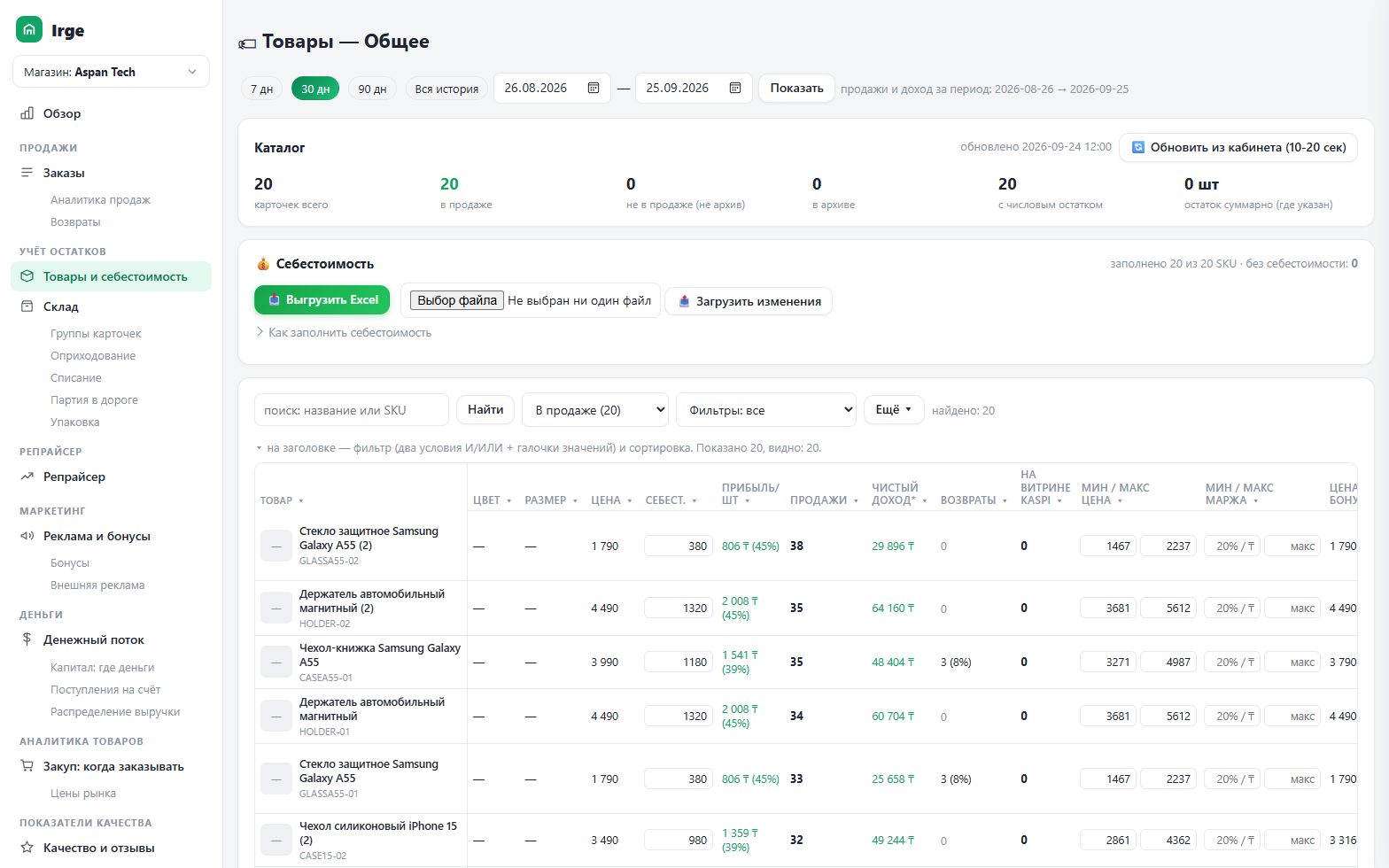This screenshot has width=1389, height=868.
Task: Click the Денежный поток dollar icon
Action: pyautogui.click(x=27, y=639)
